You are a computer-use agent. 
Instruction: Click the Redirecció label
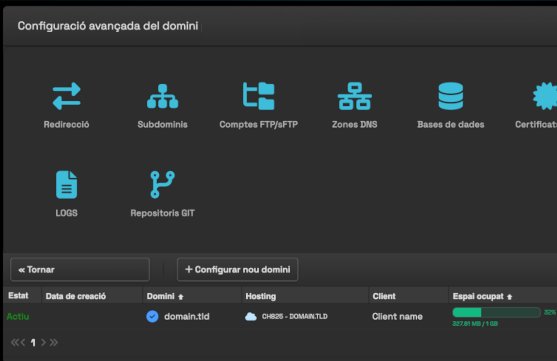tap(66, 124)
